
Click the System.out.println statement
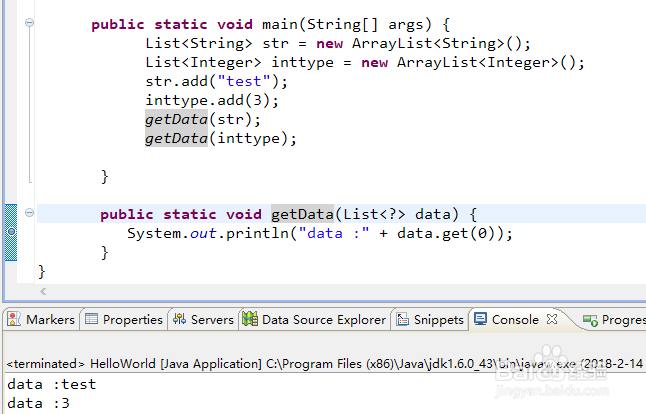(x=320, y=234)
